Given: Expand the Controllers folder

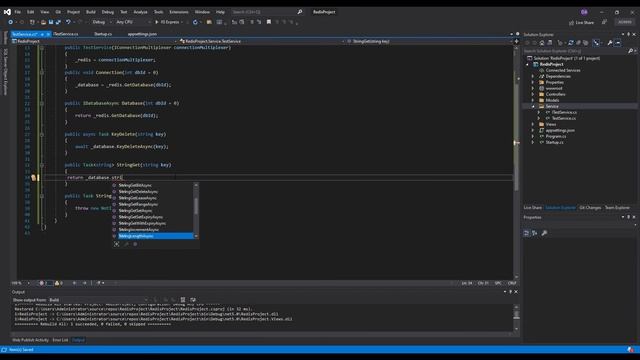Looking at the screenshot, I should 533,94.
